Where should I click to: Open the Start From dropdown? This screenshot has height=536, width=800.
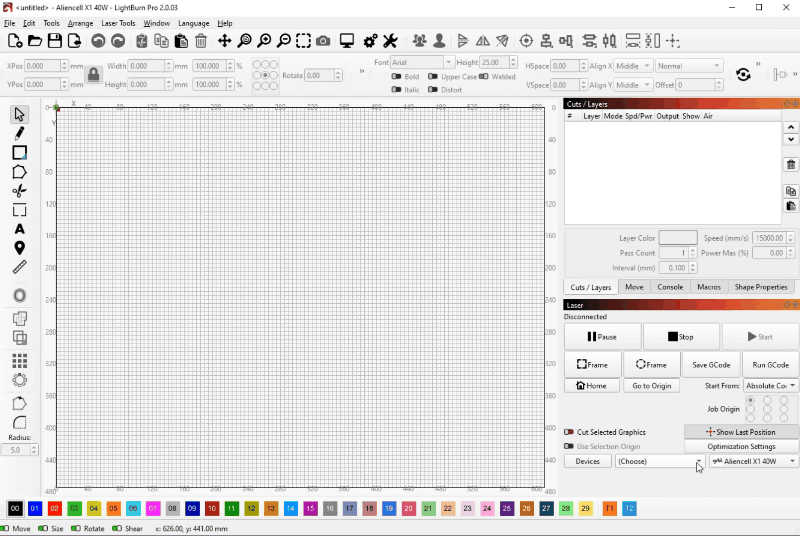(768, 385)
